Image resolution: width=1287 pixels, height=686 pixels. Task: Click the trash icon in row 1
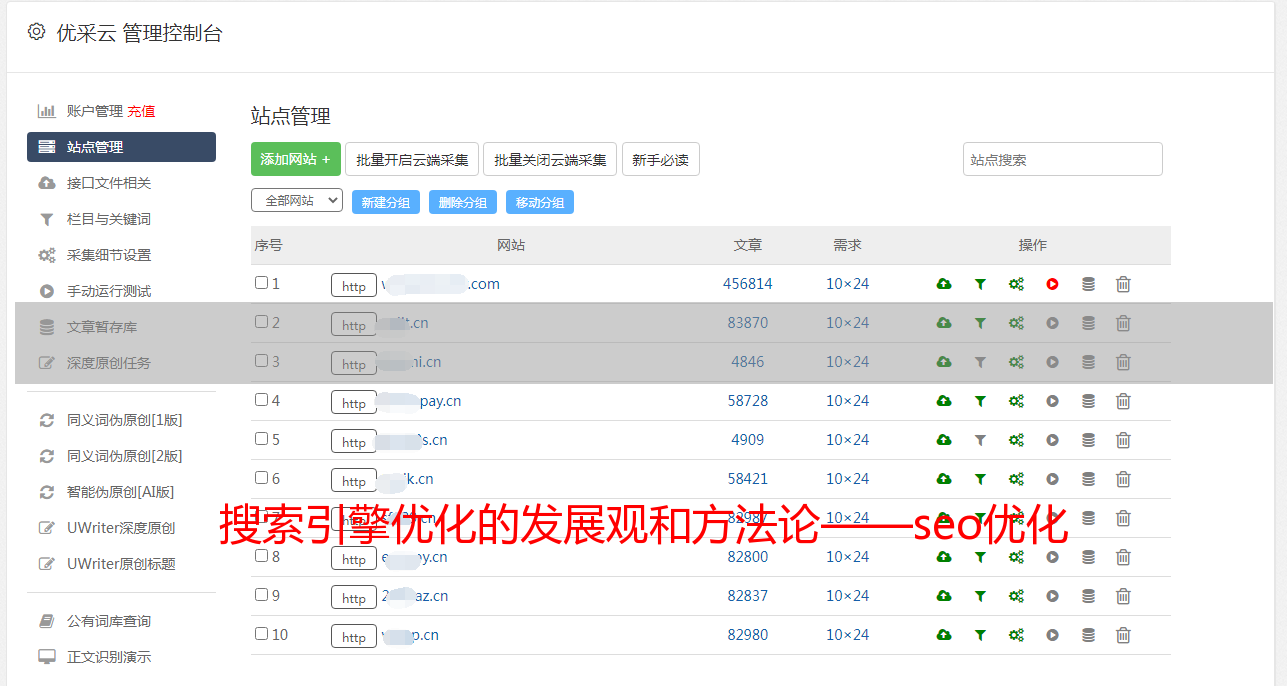[1123, 284]
